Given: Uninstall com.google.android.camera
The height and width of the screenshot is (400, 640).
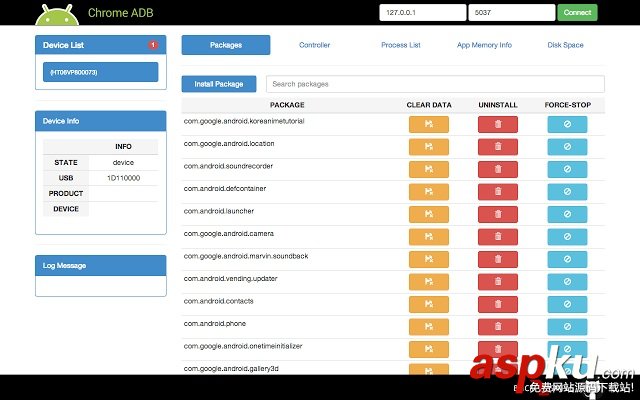Looking at the screenshot, I should pyautogui.click(x=498, y=236).
